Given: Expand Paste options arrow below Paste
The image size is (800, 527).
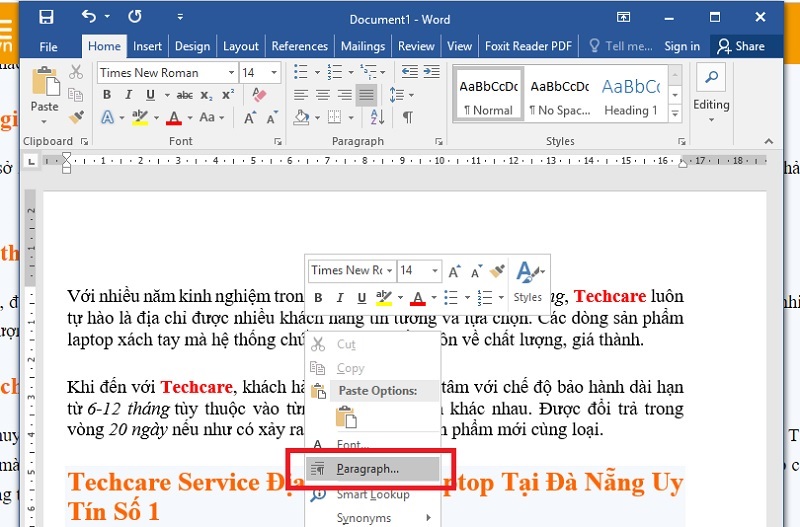Looking at the screenshot, I should click(x=44, y=121).
